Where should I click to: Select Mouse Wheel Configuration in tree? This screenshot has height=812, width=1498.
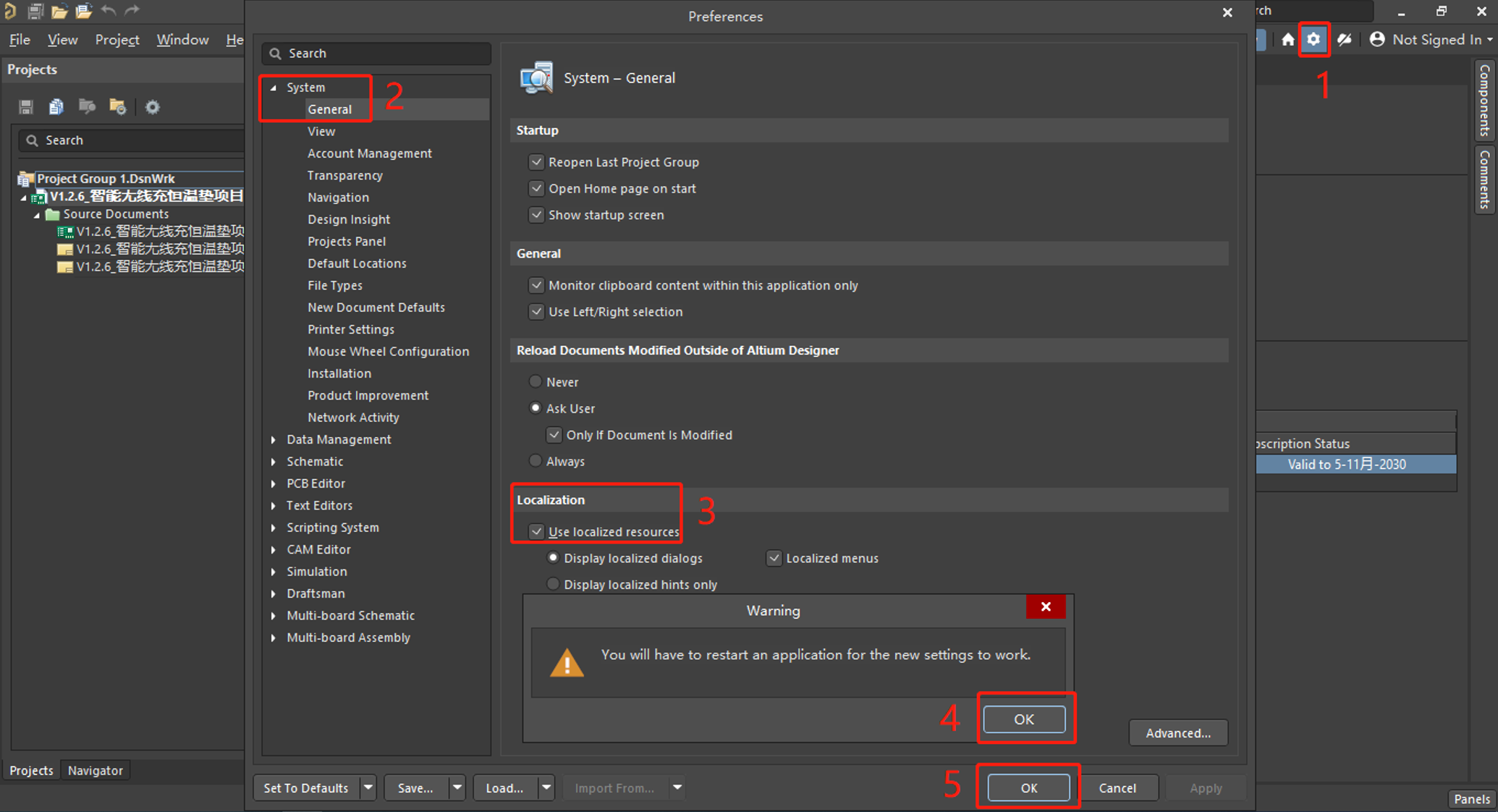pyautogui.click(x=388, y=352)
